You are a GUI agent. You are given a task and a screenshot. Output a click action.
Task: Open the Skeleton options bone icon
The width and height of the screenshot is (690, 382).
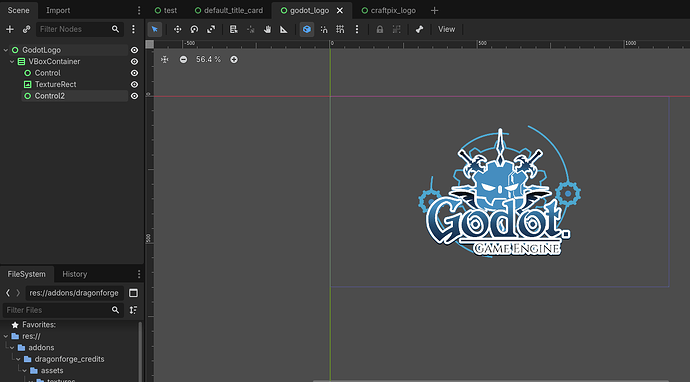pyautogui.click(x=419, y=29)
